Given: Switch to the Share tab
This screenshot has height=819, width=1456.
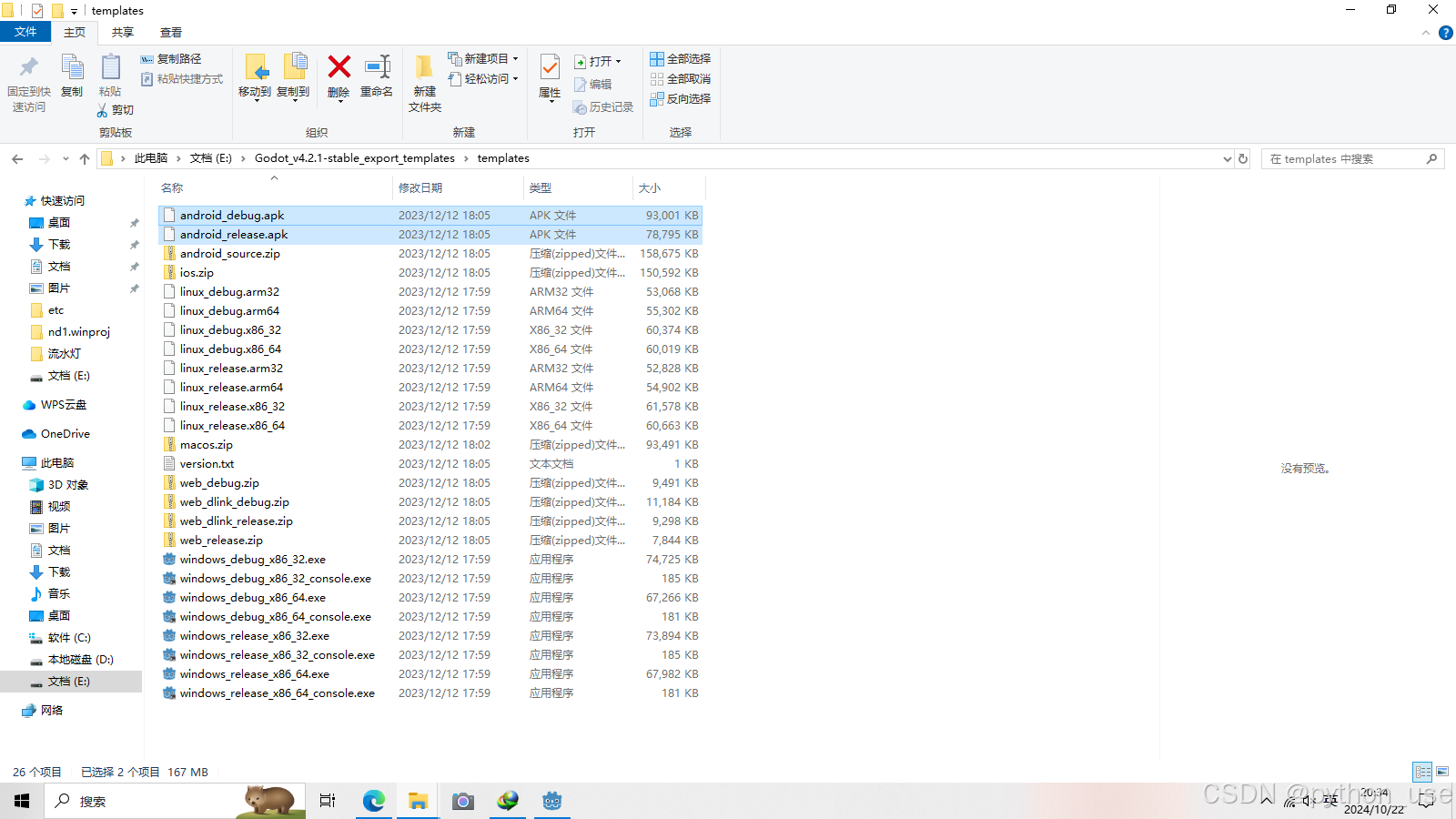Looking at the screenshot, I should coord(123,33).
